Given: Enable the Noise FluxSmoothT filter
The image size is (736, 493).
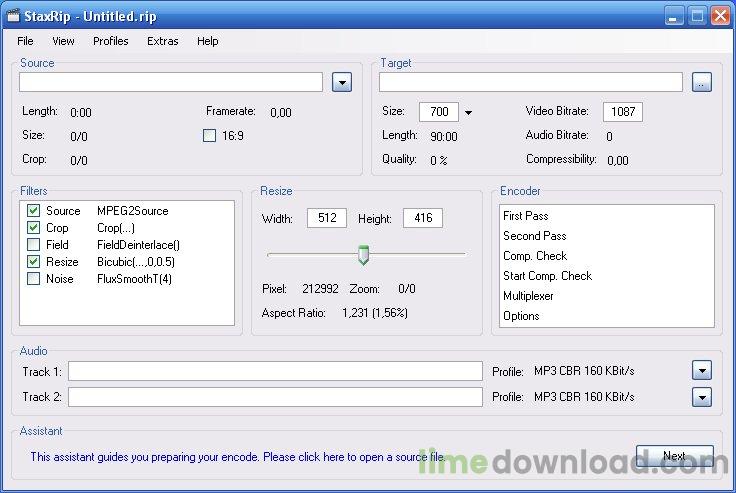Looking at the screenshot, I should (x=34, y=279).
